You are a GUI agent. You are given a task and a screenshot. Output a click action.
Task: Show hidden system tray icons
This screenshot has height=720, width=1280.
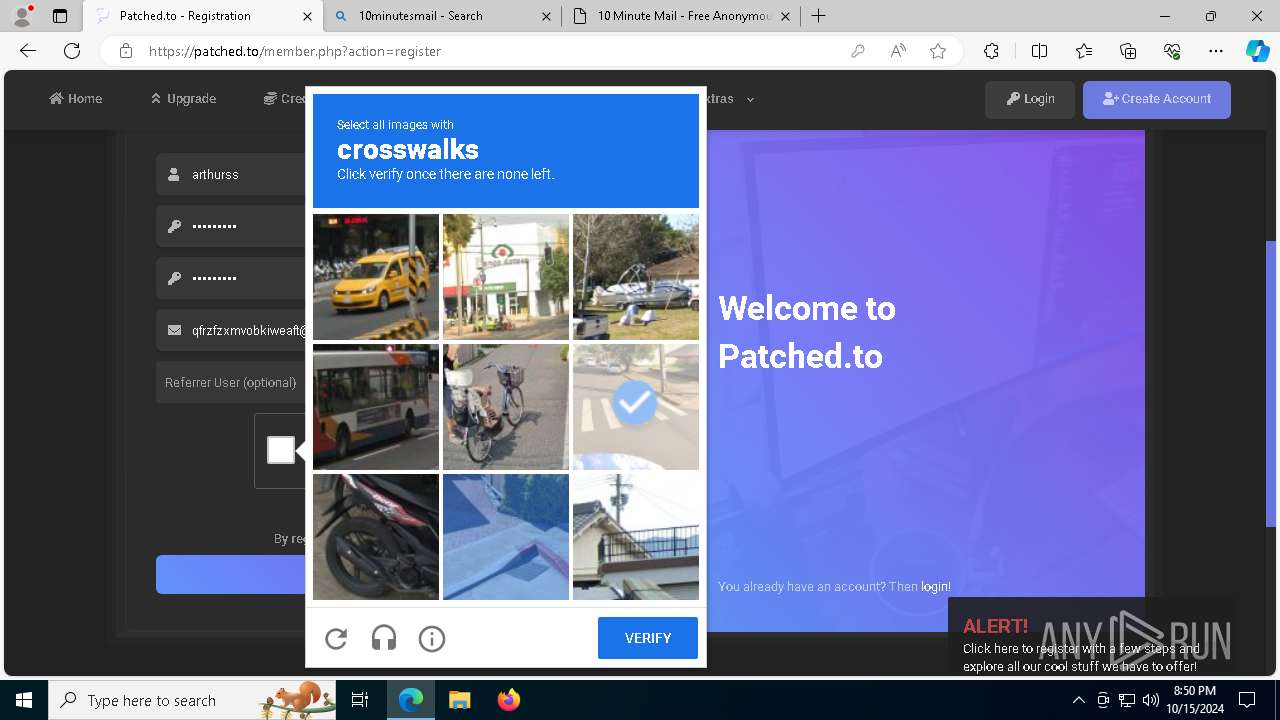click(1078, 700)
